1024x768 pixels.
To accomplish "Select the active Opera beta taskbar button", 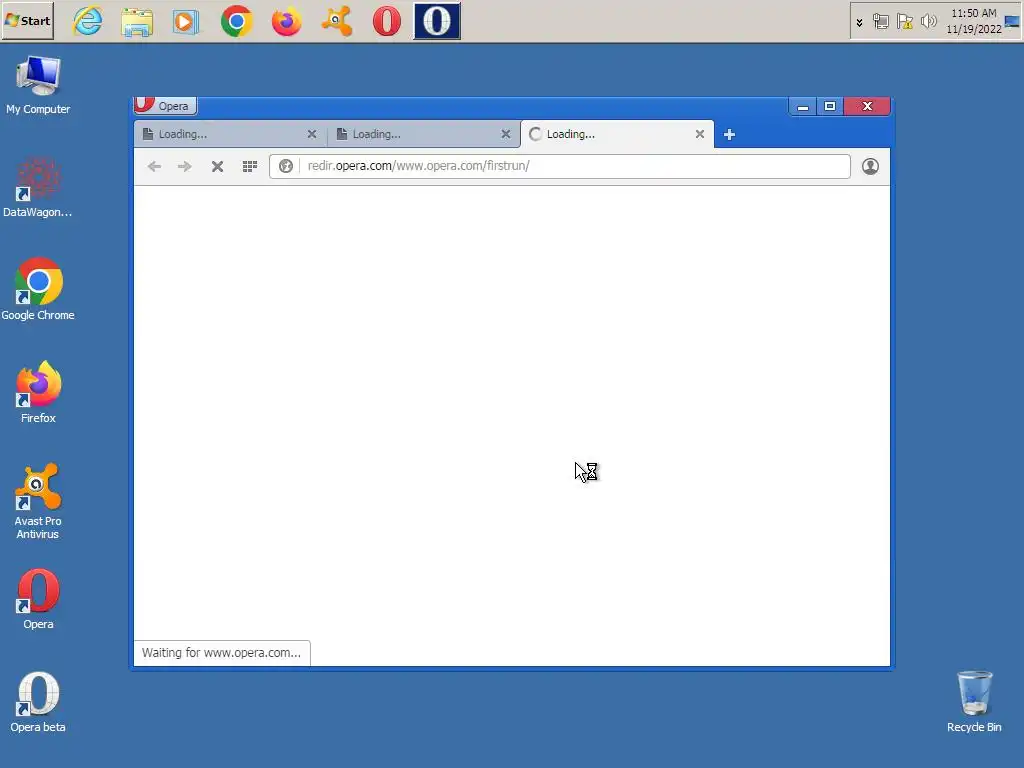I will coord(437,21).
